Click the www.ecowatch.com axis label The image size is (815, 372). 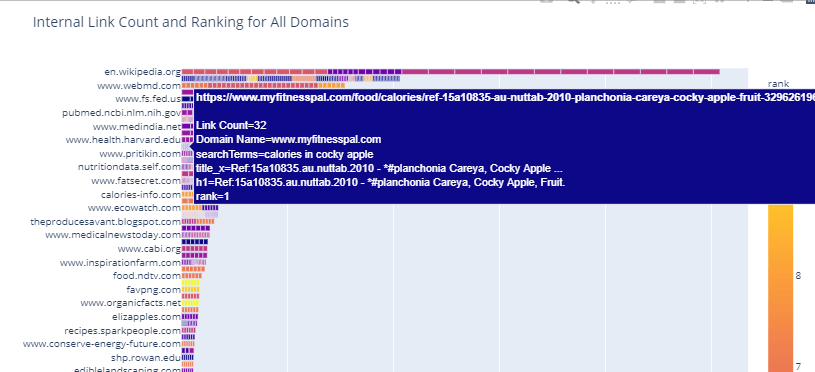point(134,208)
